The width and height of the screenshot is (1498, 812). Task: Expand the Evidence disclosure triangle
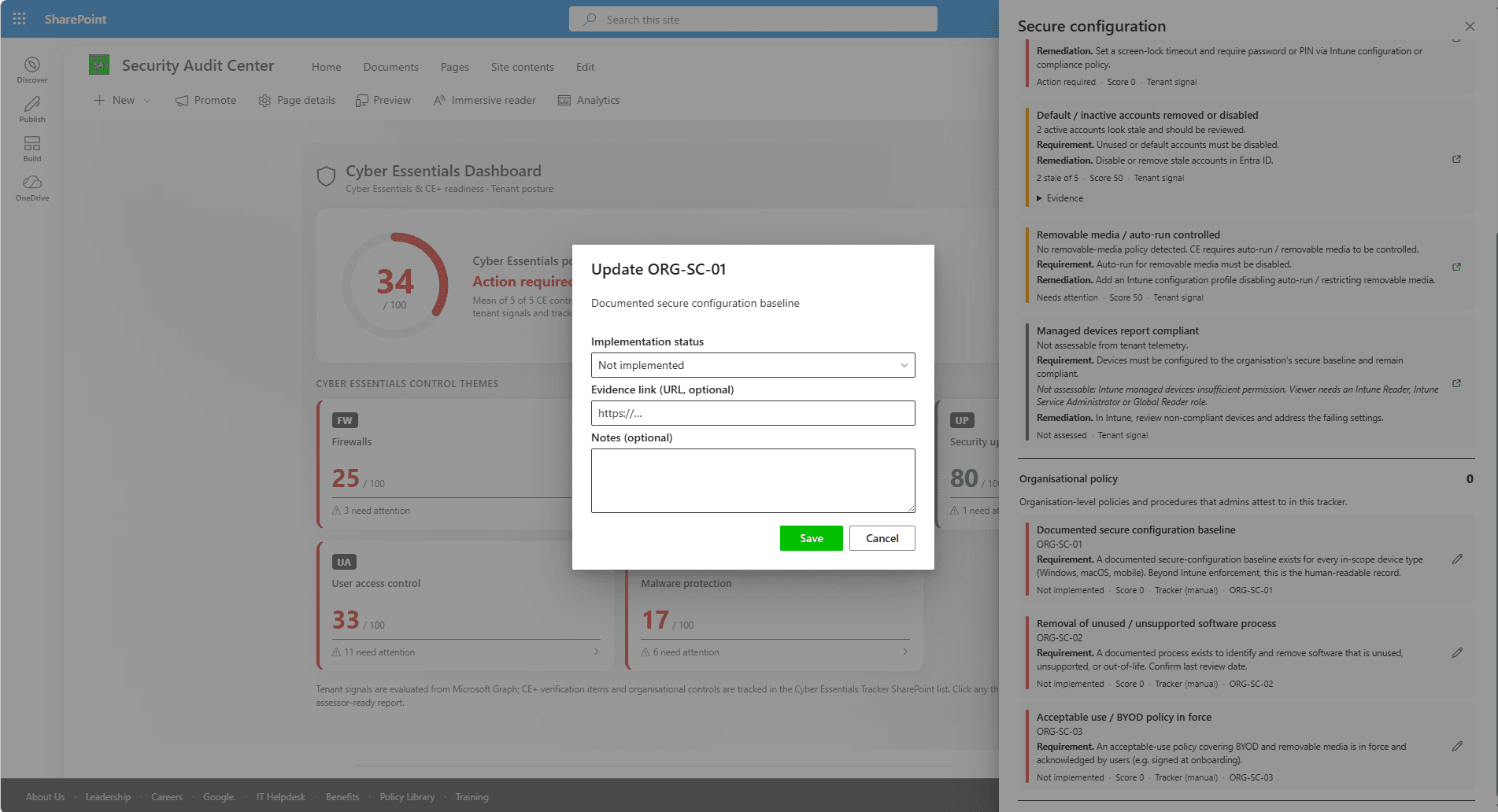click(x=1039, y=198)
